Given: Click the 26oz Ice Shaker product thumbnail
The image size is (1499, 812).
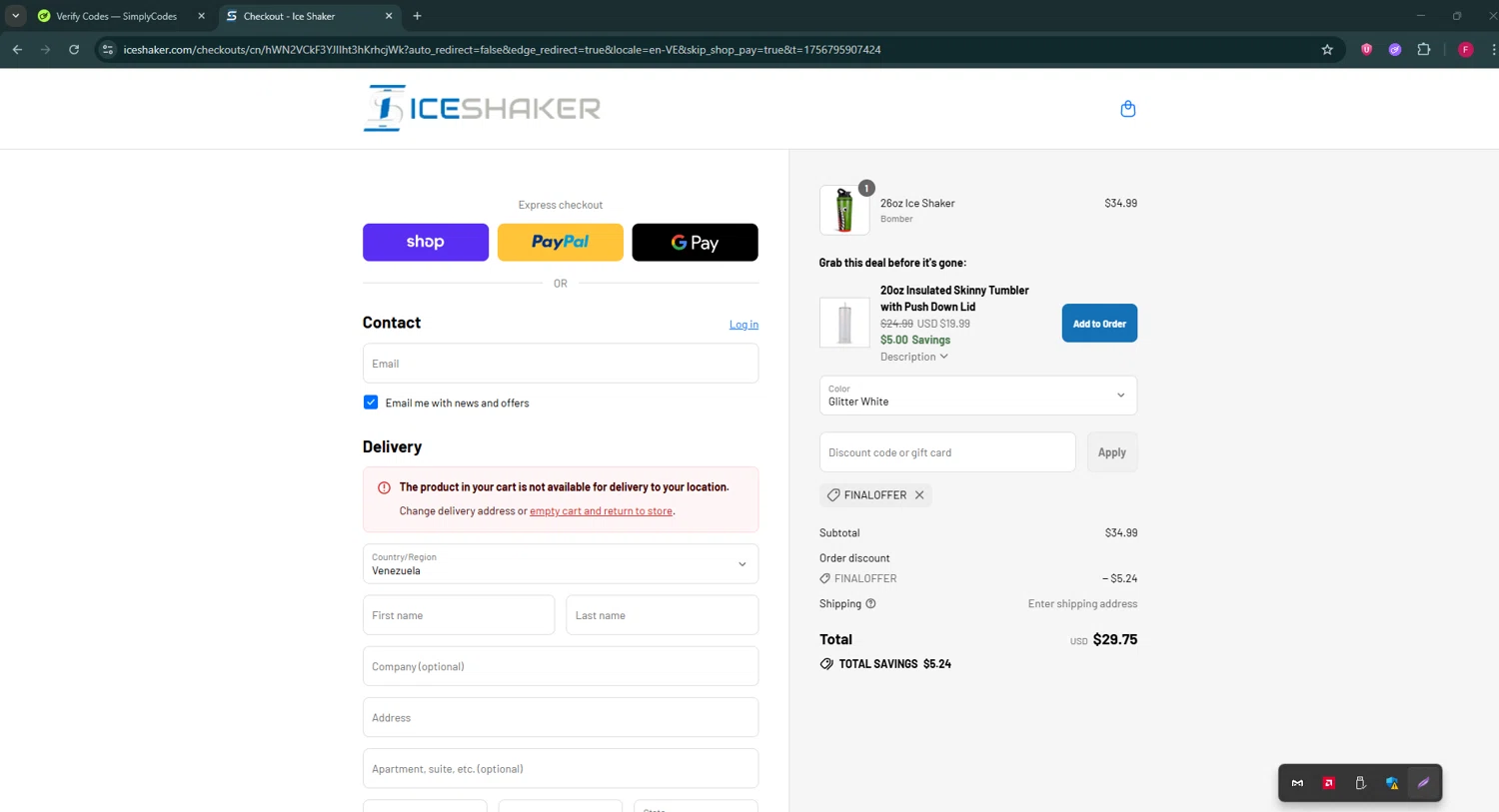Looking at the screenshot, I should coord(844,210).
